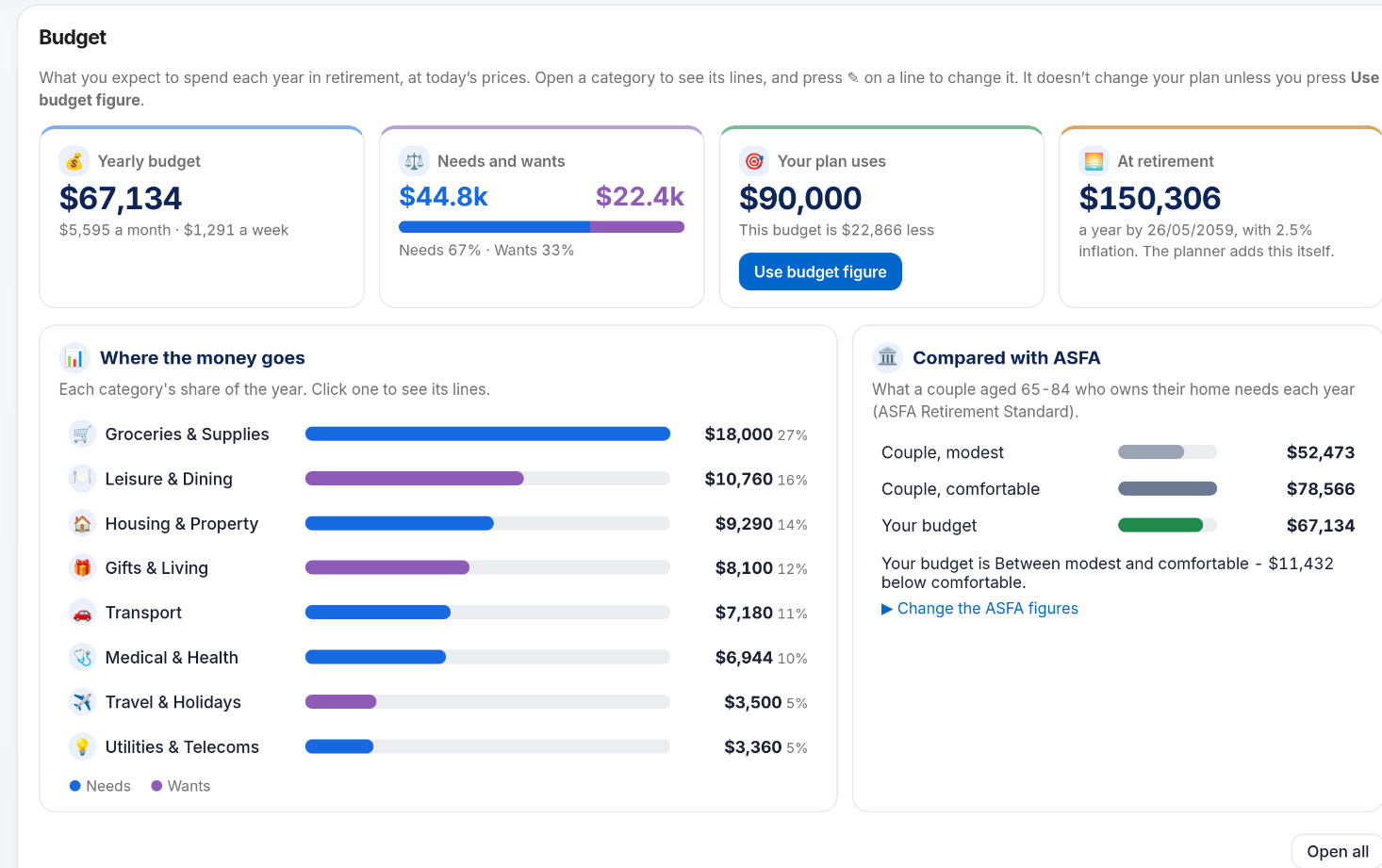Screen dimensions: 1382x868
Task: Click the light bulb icon for Utilities & Telecoms
Action: point(83,747)
